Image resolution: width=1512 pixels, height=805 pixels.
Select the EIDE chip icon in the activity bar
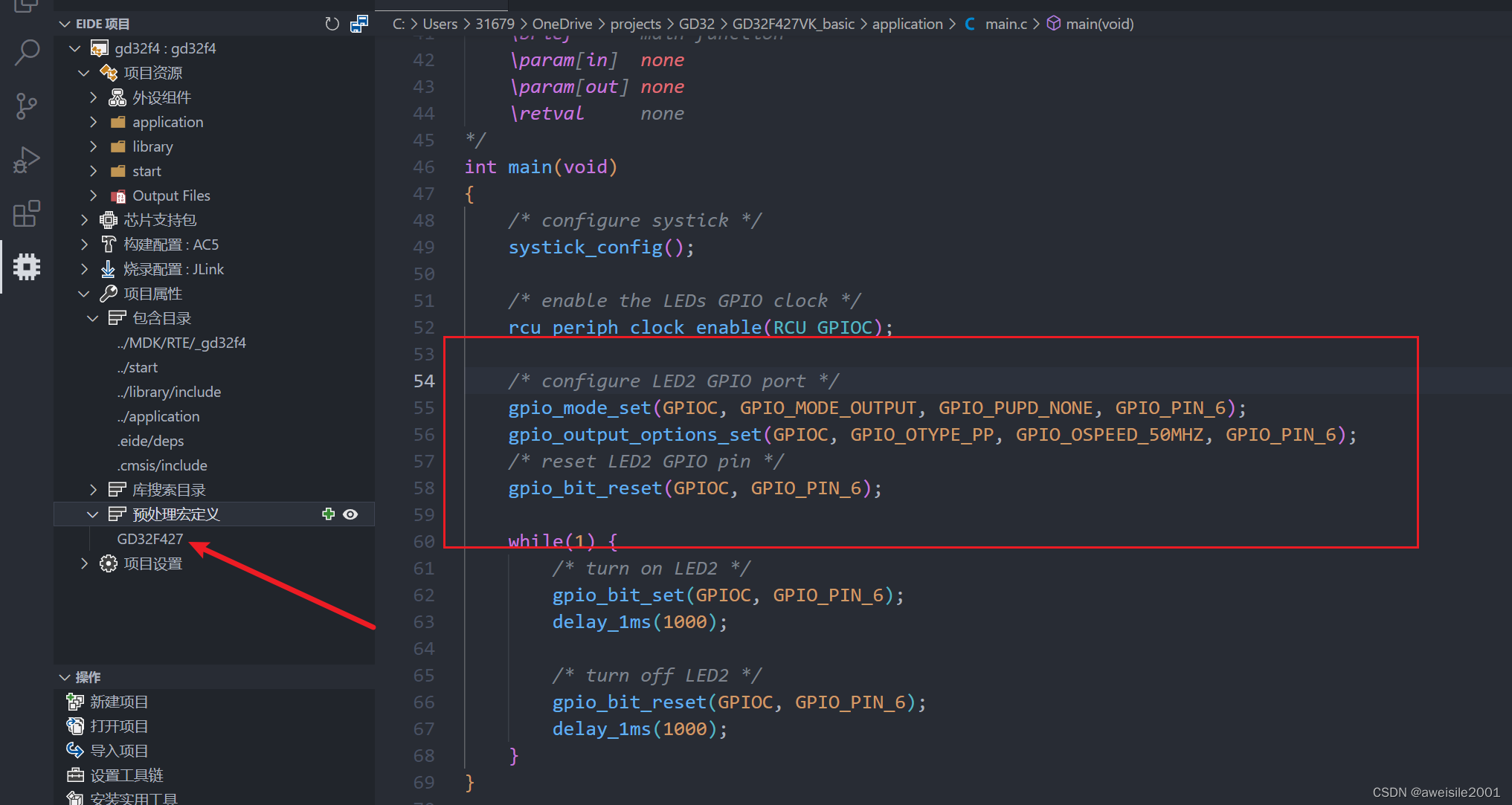pyautogui.click(x=27, y=267)
